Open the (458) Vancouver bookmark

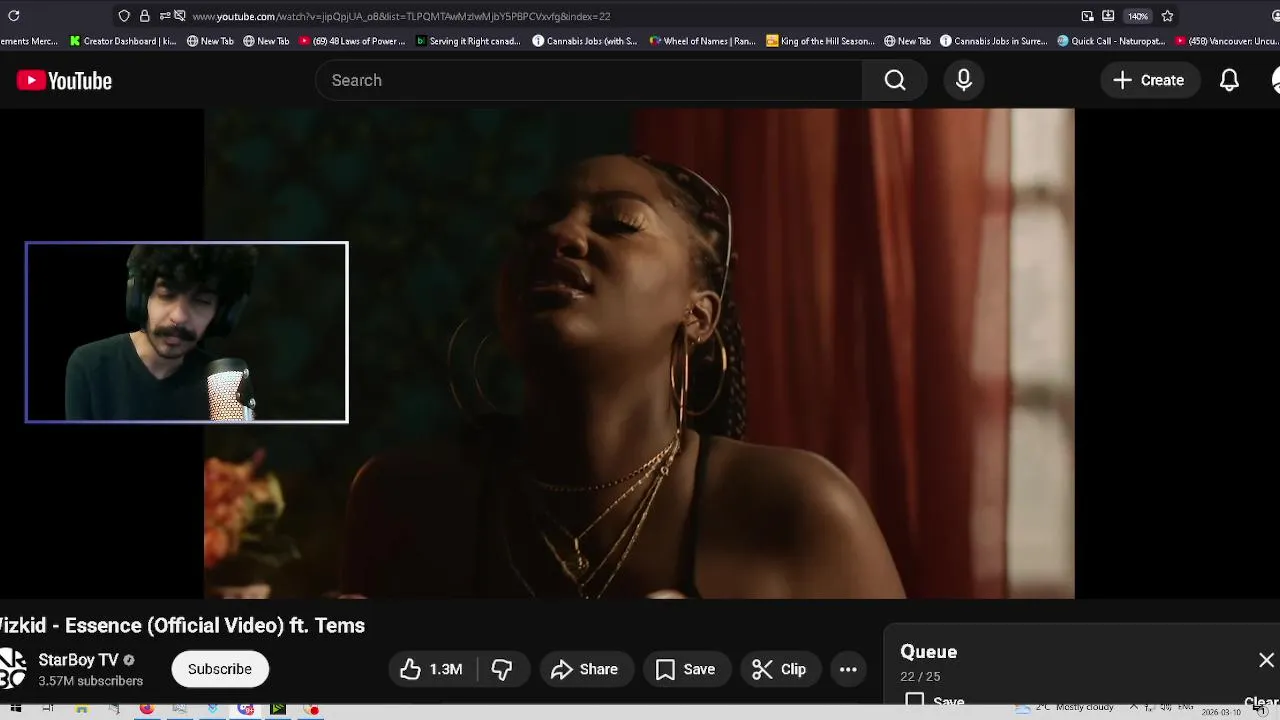1227,41
